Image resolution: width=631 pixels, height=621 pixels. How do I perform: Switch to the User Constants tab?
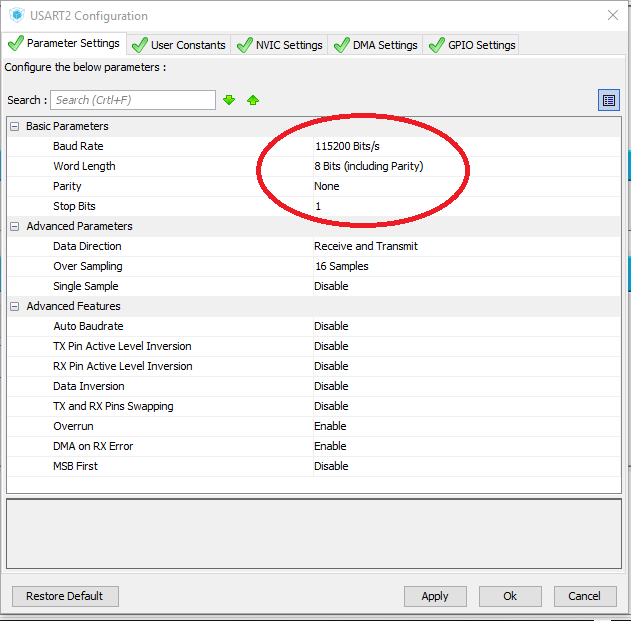pyautogui.click(x=179, y=45)
